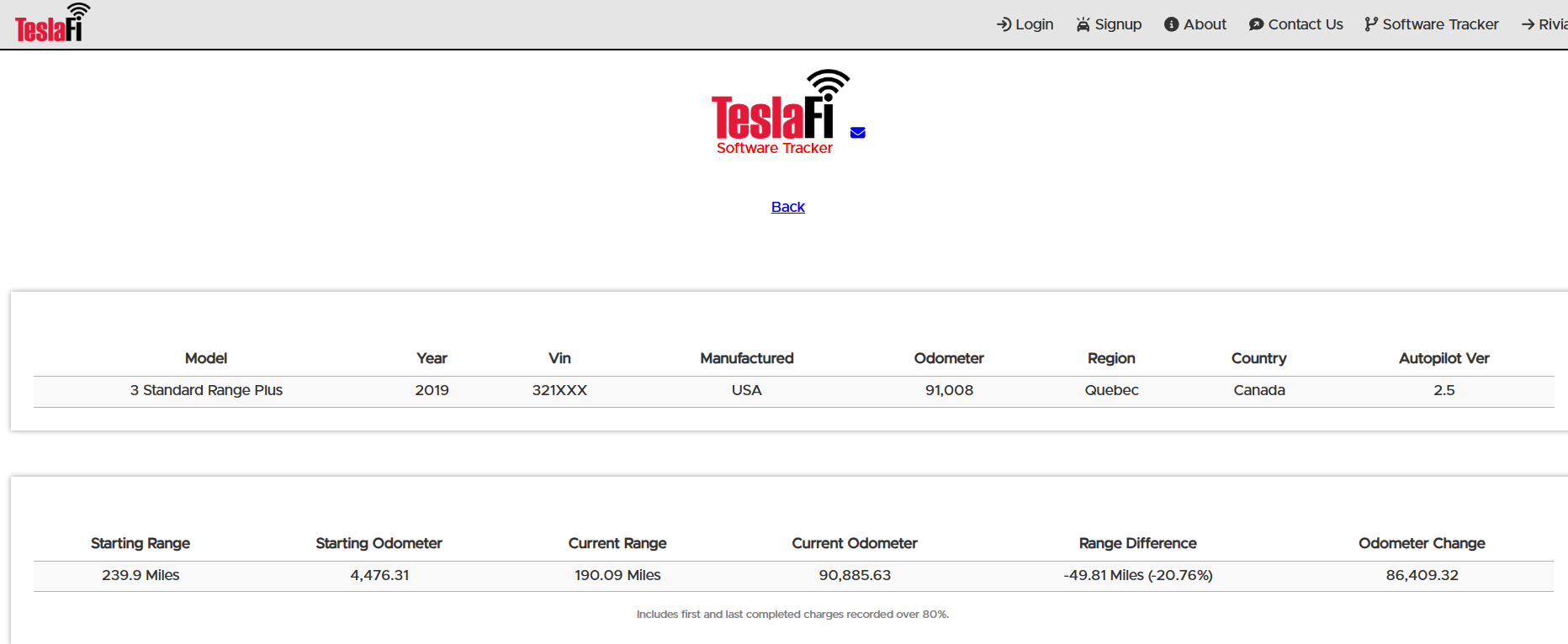Open the Signup menu item
This screenshot has height=644, width=1568.
coord(1109,24)
